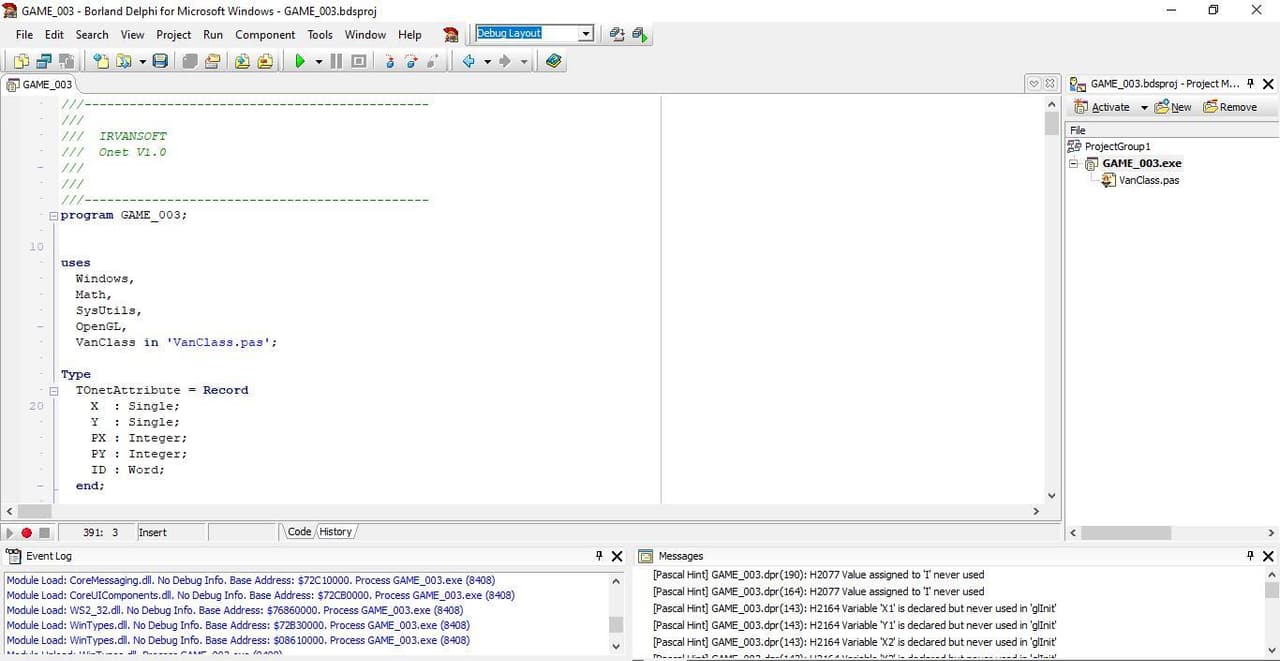The height and width of the screenshot is (661, 1280).
Task: Click the Pause program icon
Action: [x=336, y=61]
